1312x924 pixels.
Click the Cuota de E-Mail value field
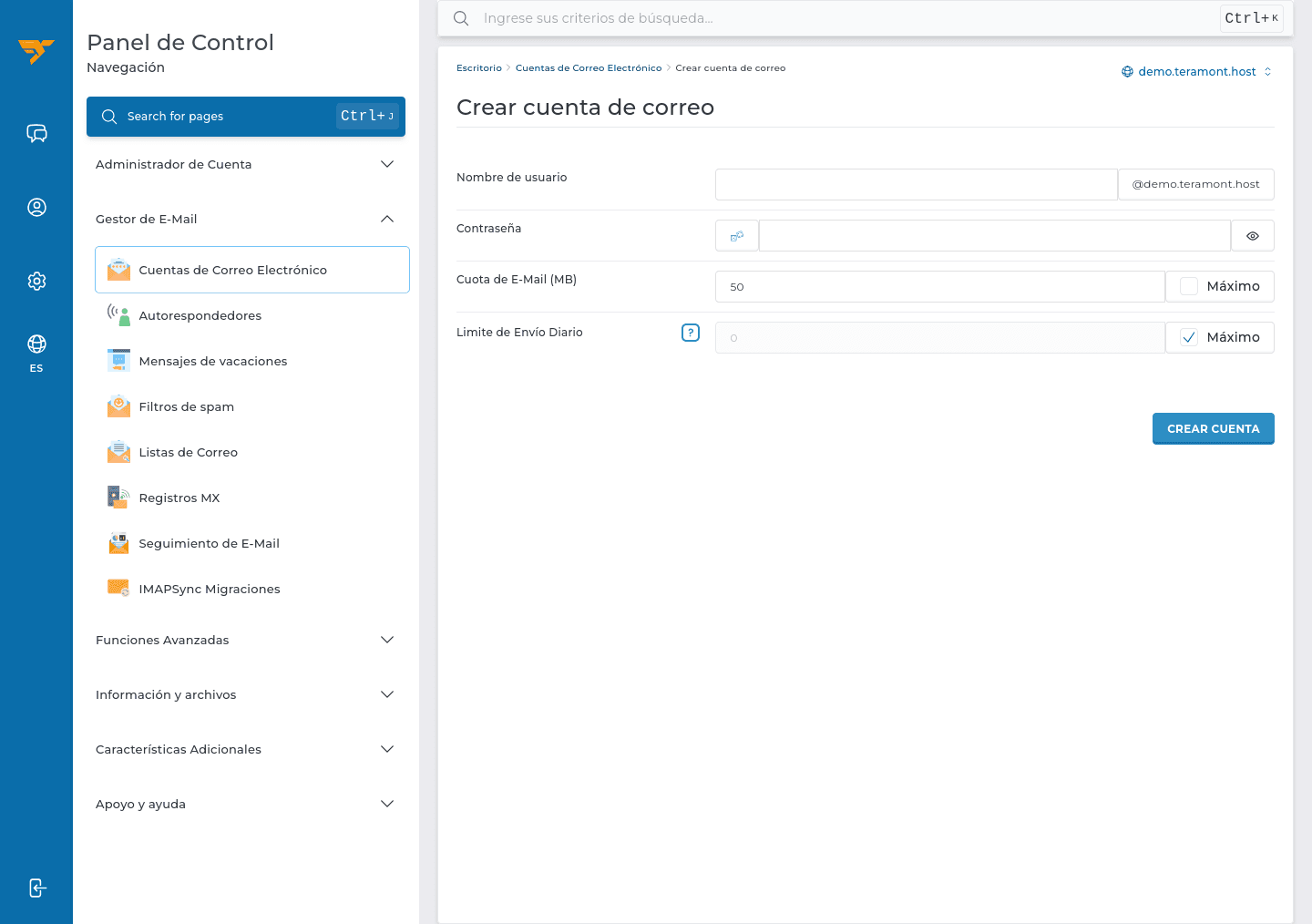[940, 286]
